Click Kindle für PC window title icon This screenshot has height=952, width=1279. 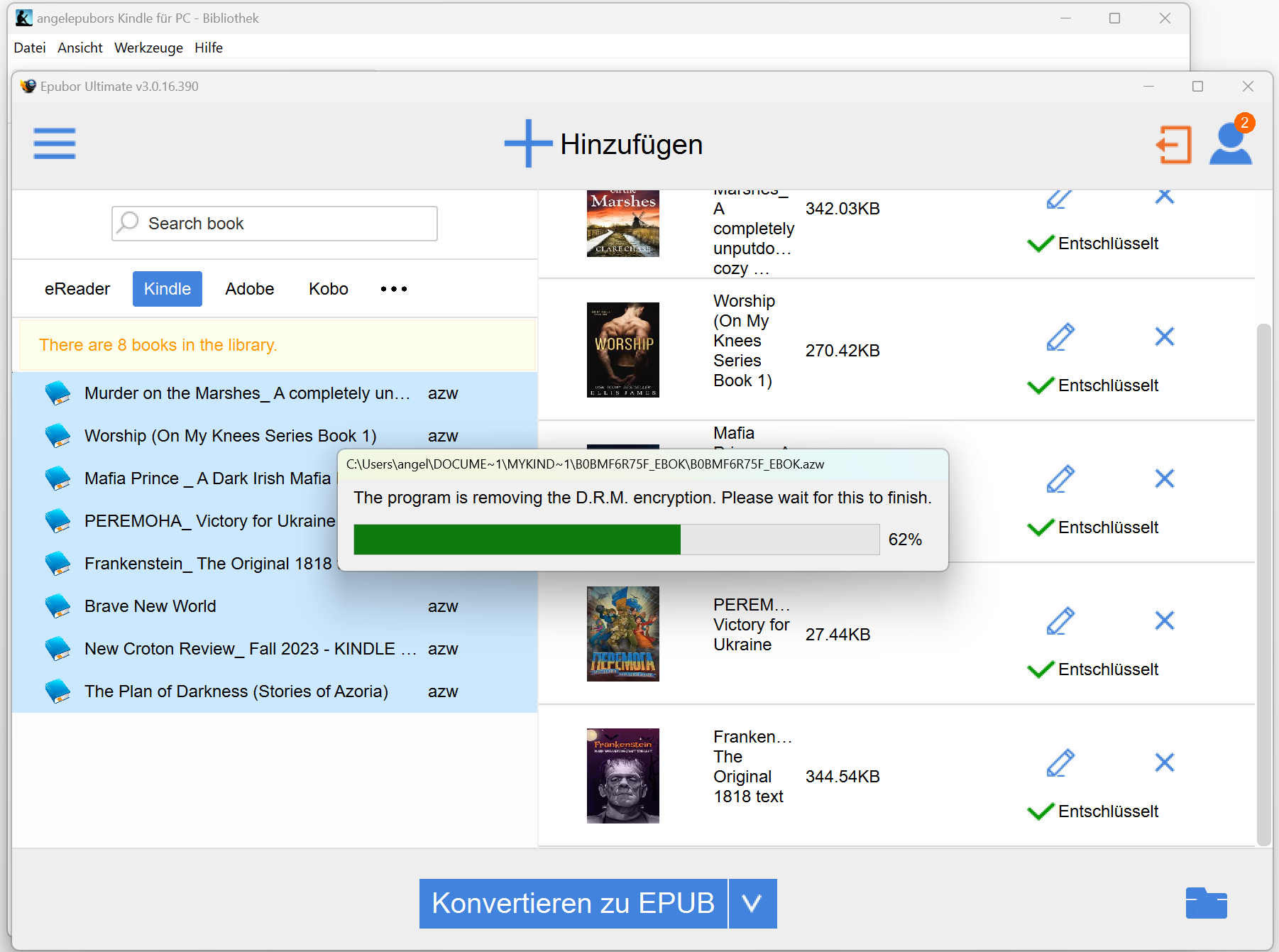pyautogui.click(x=23, y=18)
